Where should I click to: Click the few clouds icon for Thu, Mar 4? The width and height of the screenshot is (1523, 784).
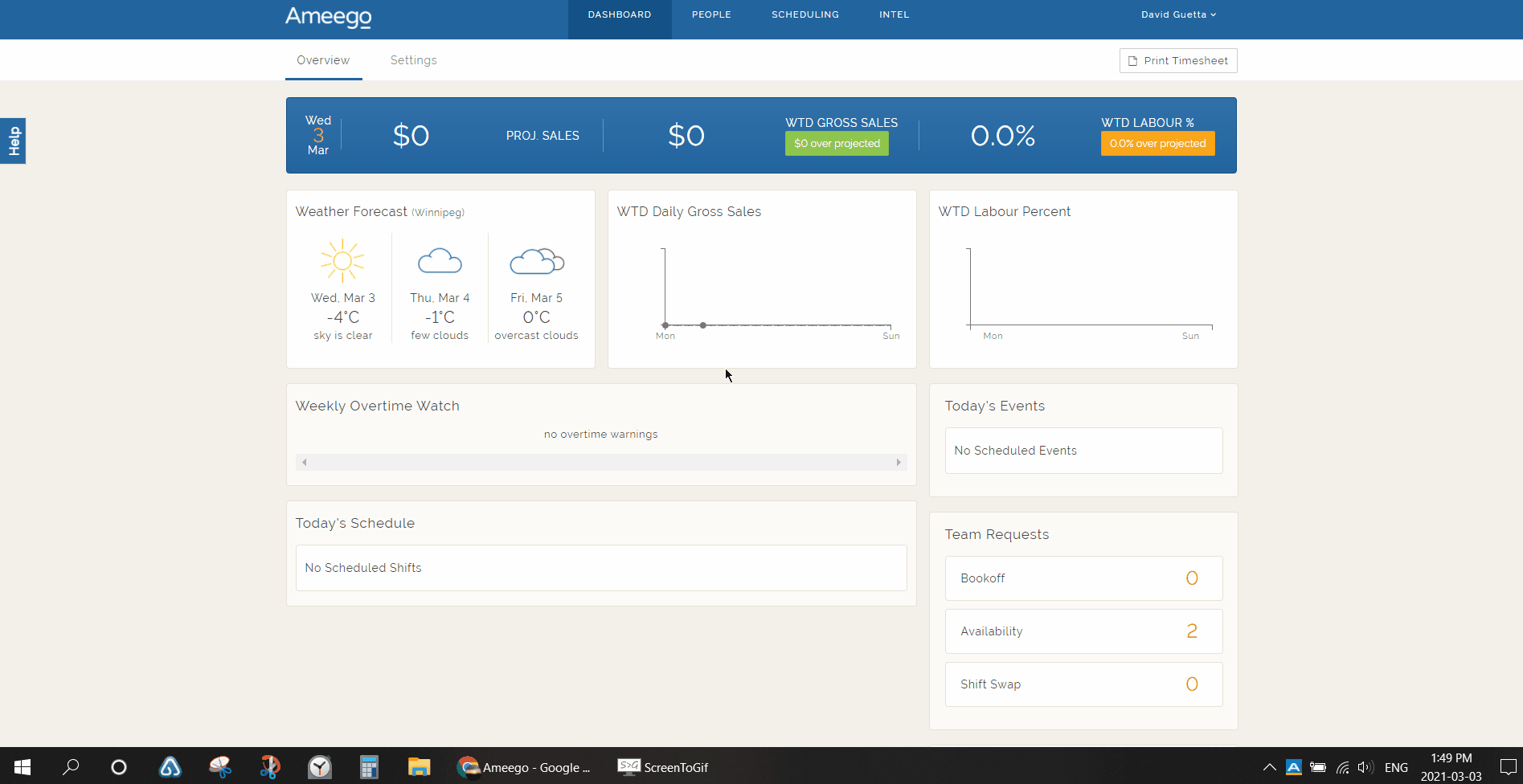point(440,260)
